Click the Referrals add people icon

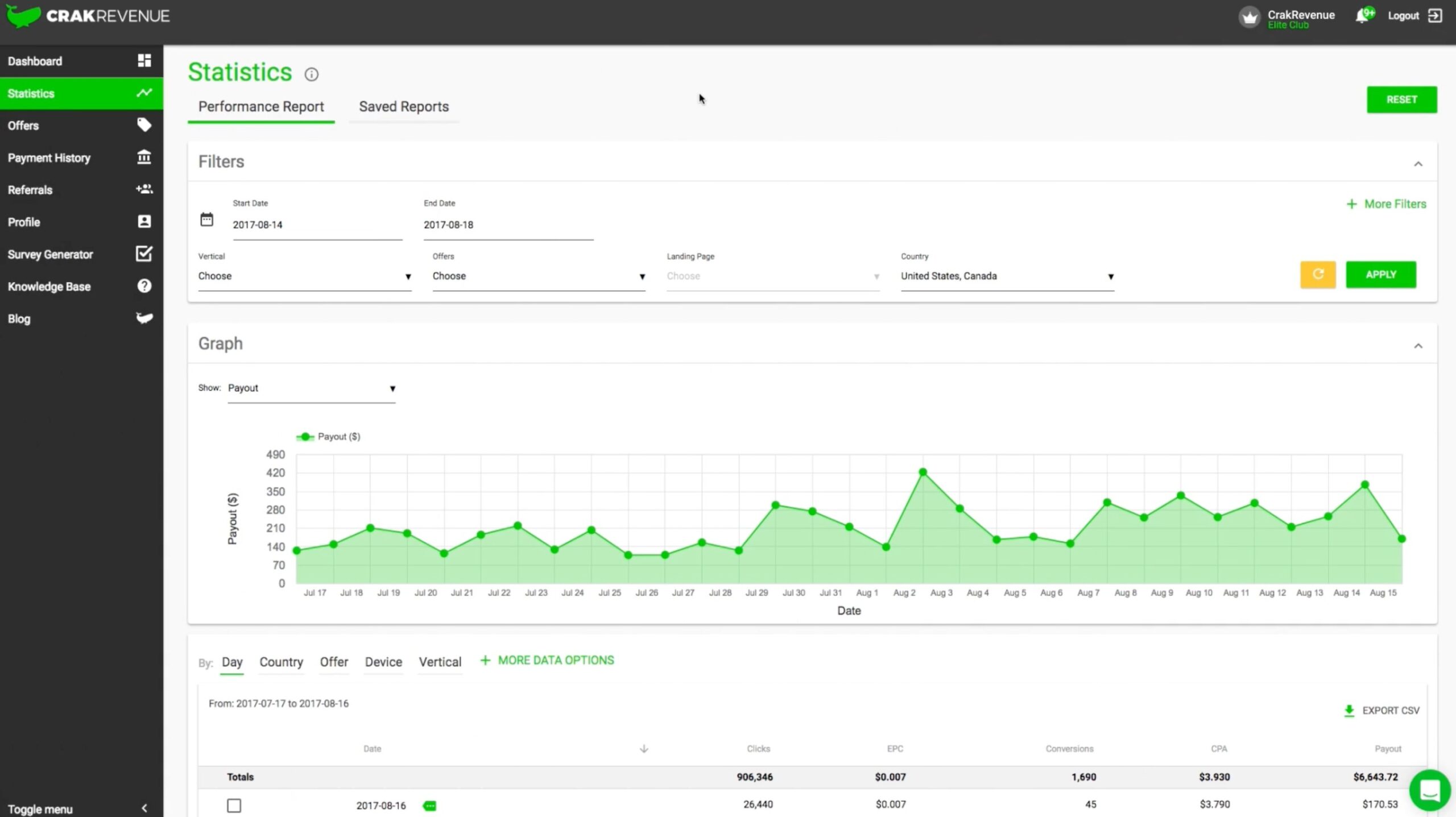[144, 189]
